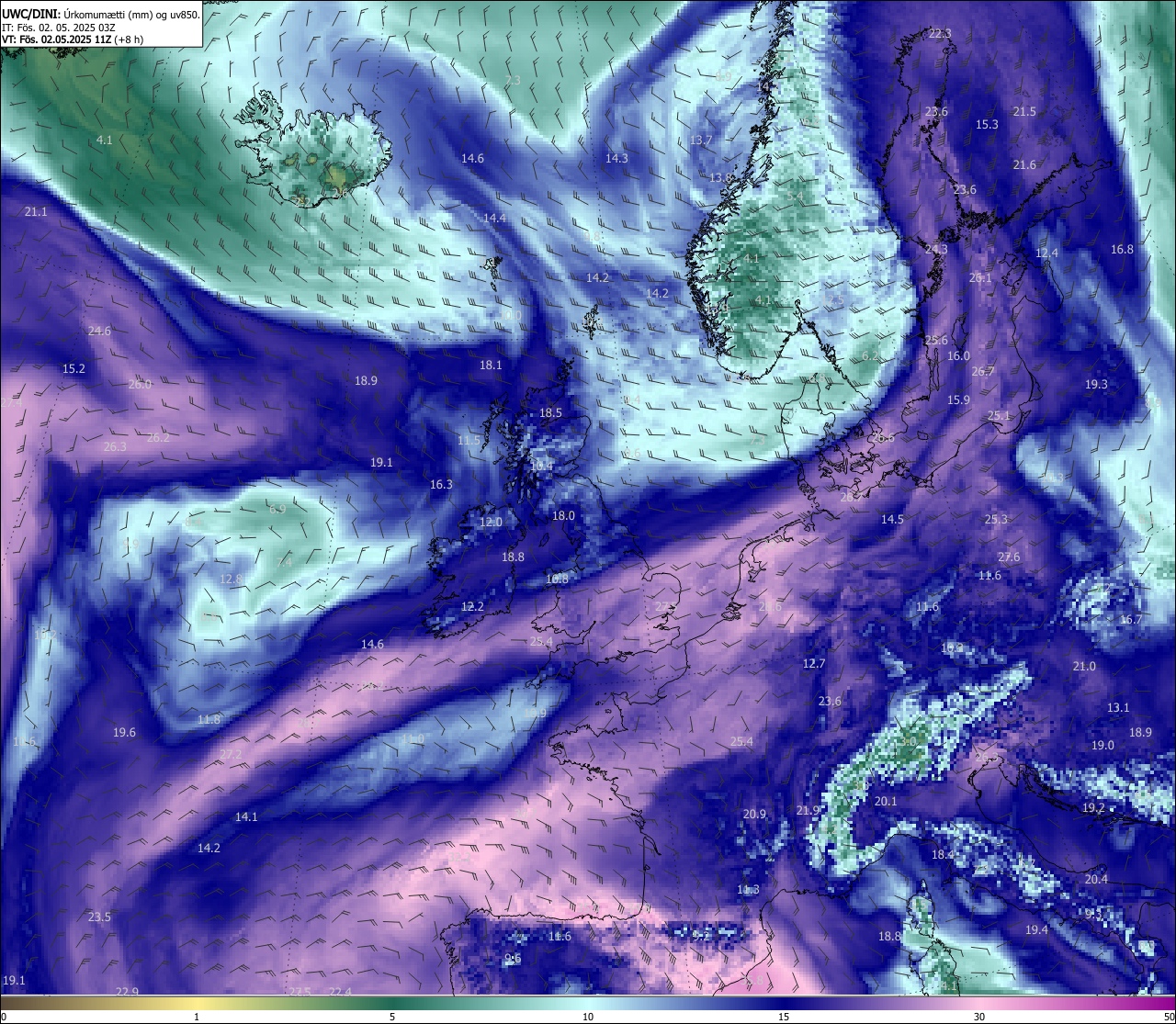
Task: Click the map value 12.4
Action: pos(1046,253)
